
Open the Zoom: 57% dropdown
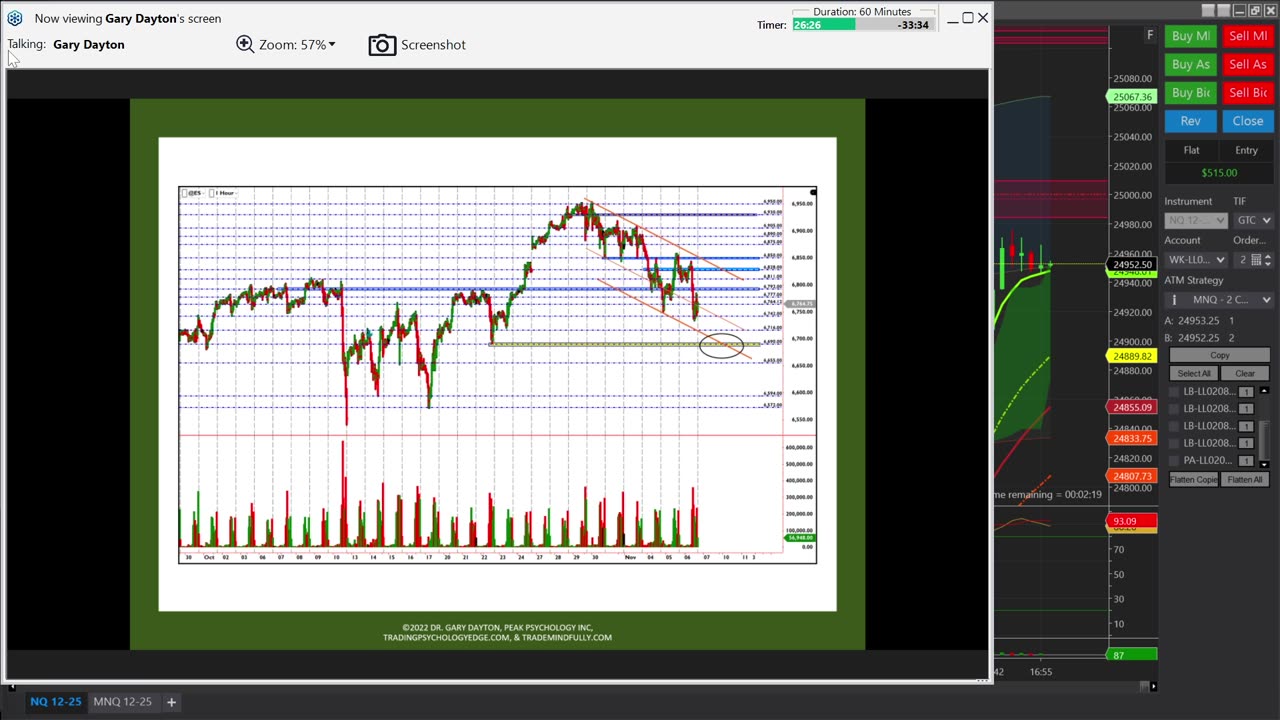pyautogui.click(x=297, y=44)
